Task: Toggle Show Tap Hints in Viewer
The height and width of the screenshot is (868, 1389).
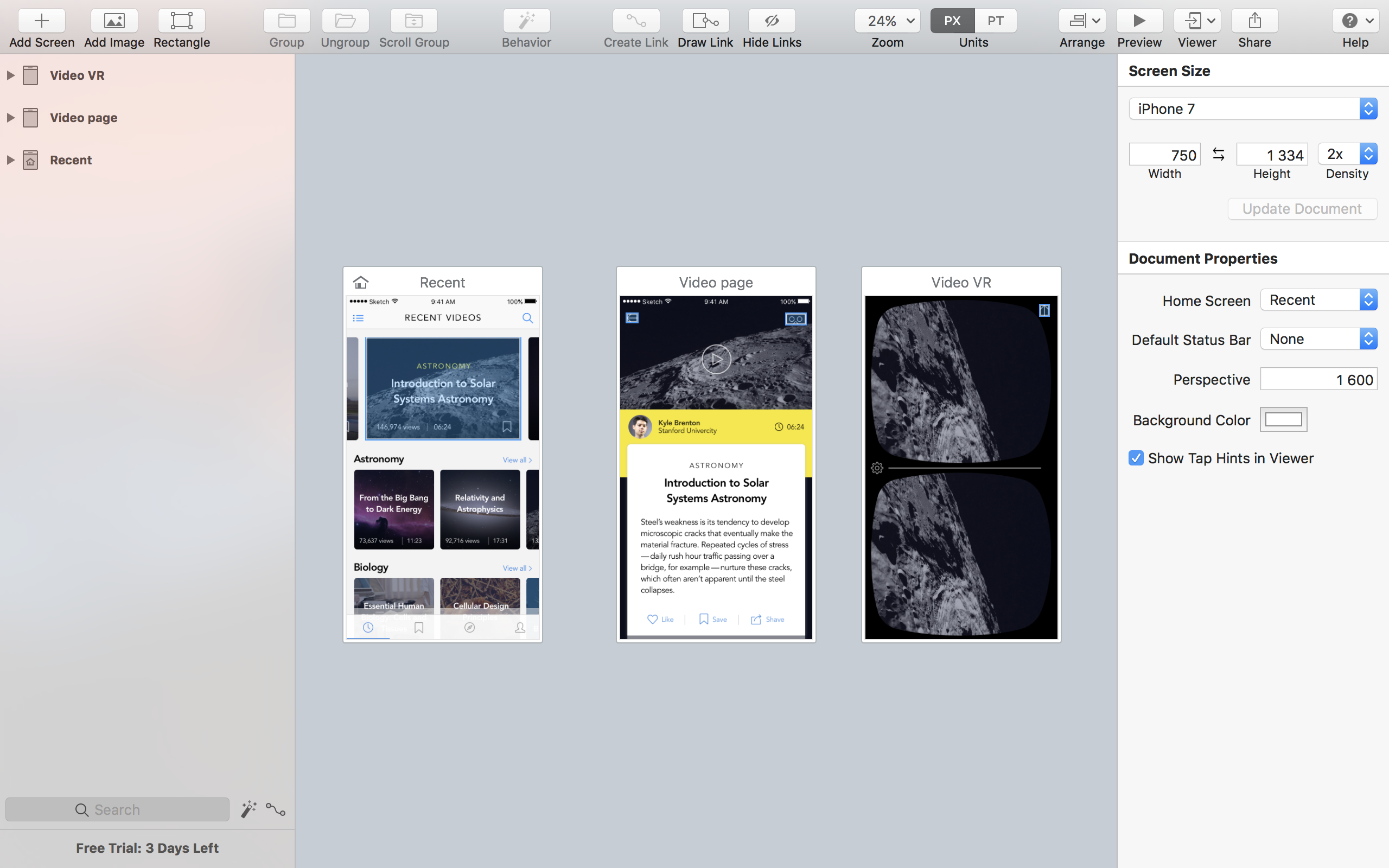Action: pyautogui.click(x=1136, y=458)
